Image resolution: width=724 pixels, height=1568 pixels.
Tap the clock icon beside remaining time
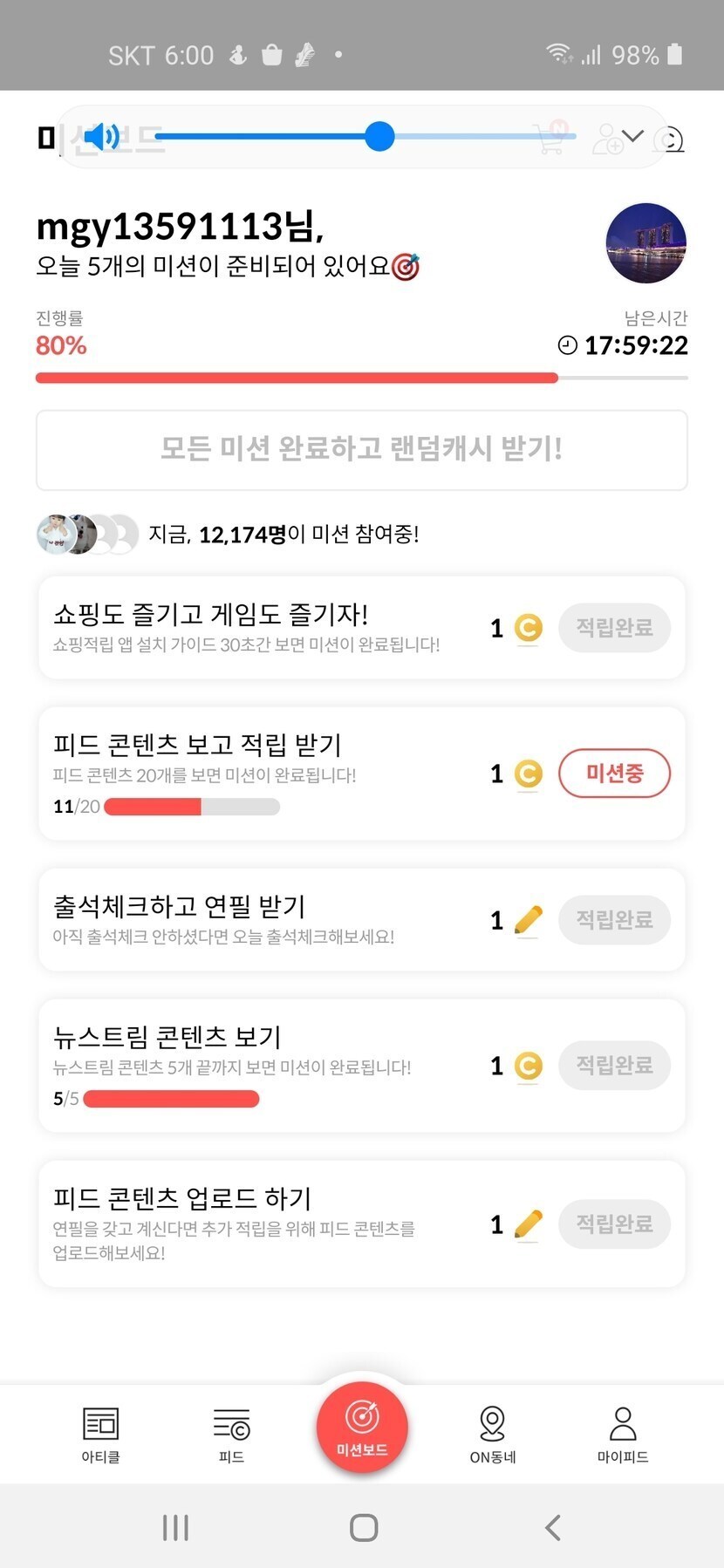coord(567,345)
